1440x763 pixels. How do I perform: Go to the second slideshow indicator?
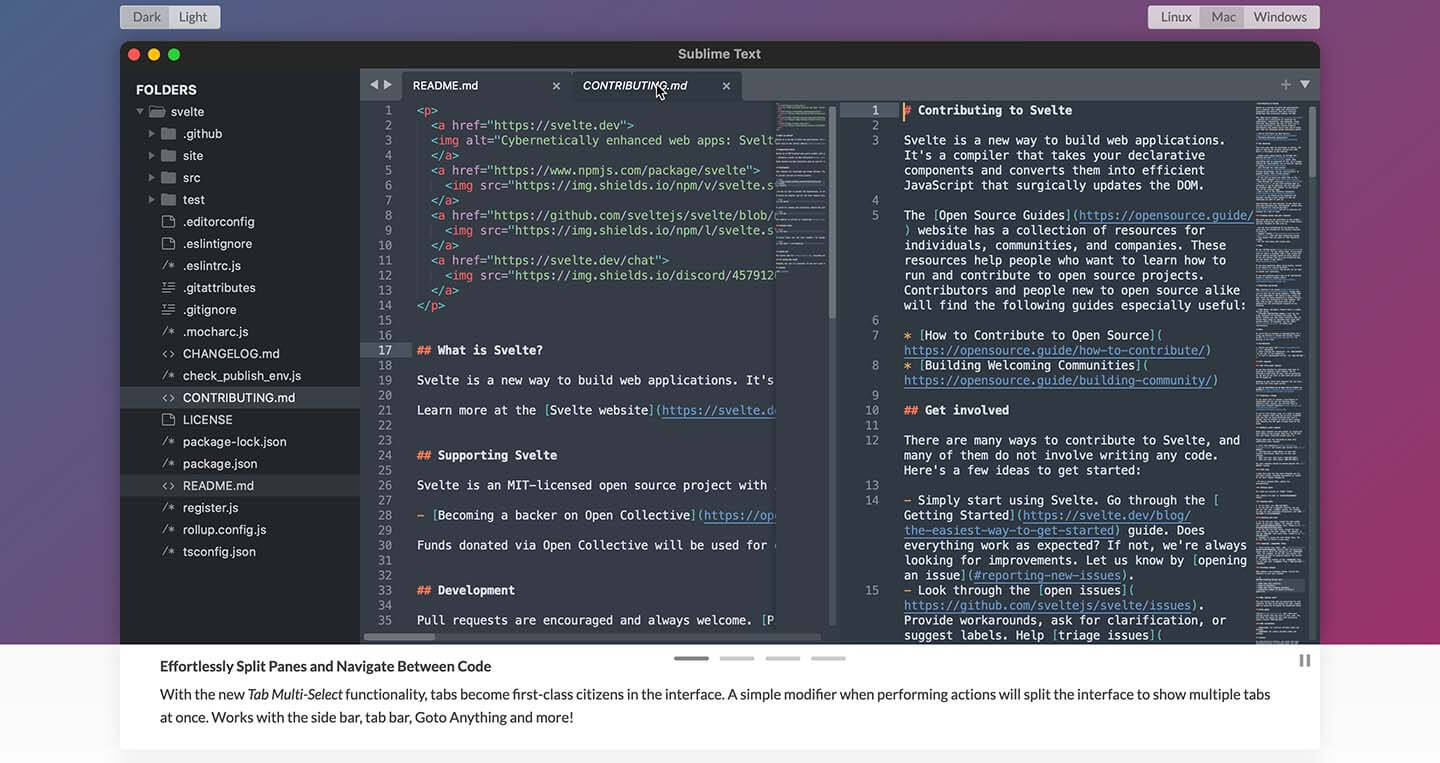[x=737, y=659]
